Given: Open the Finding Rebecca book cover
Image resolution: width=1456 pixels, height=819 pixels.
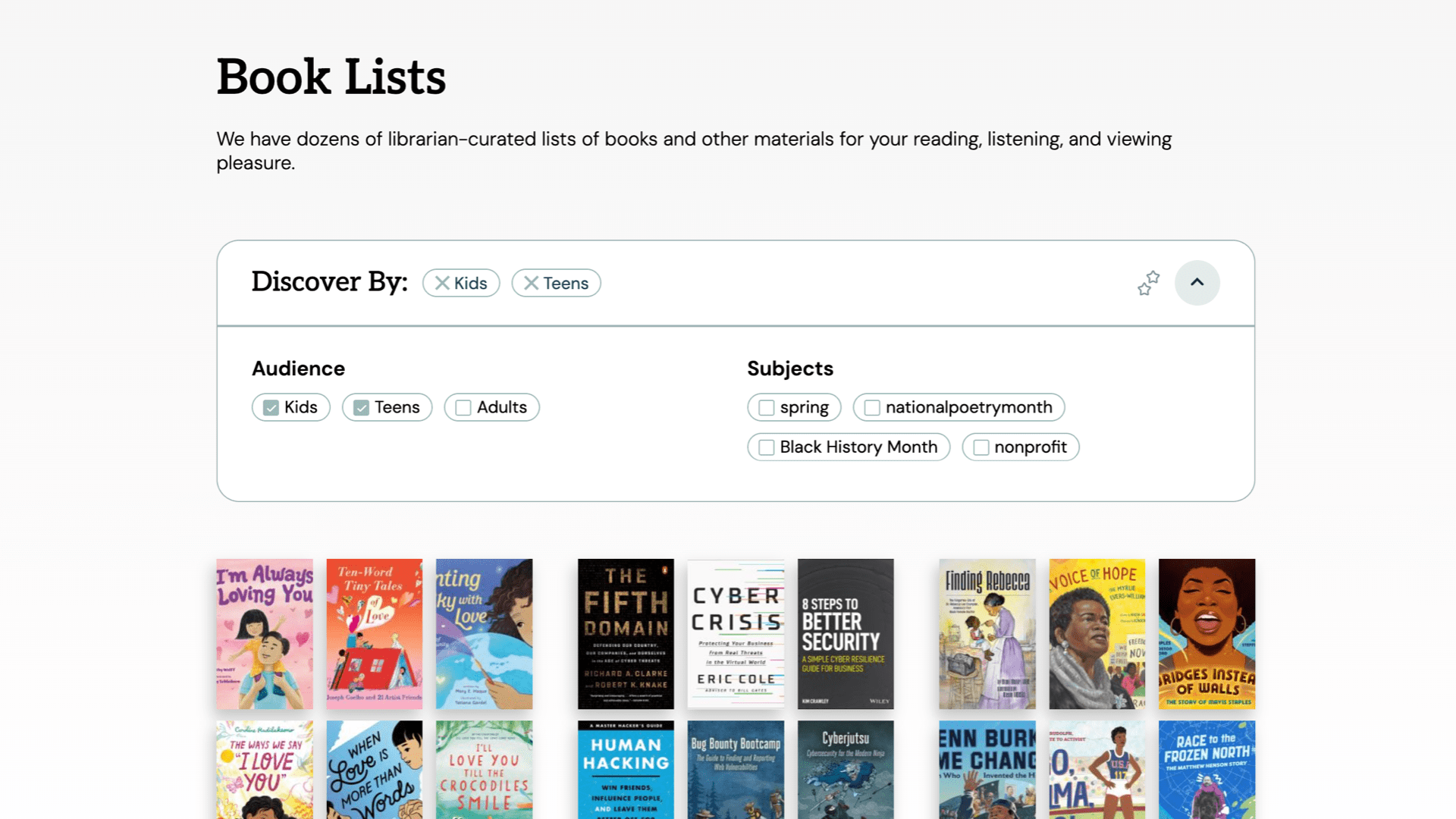Looking at the screenshot, I should (987, 634).
